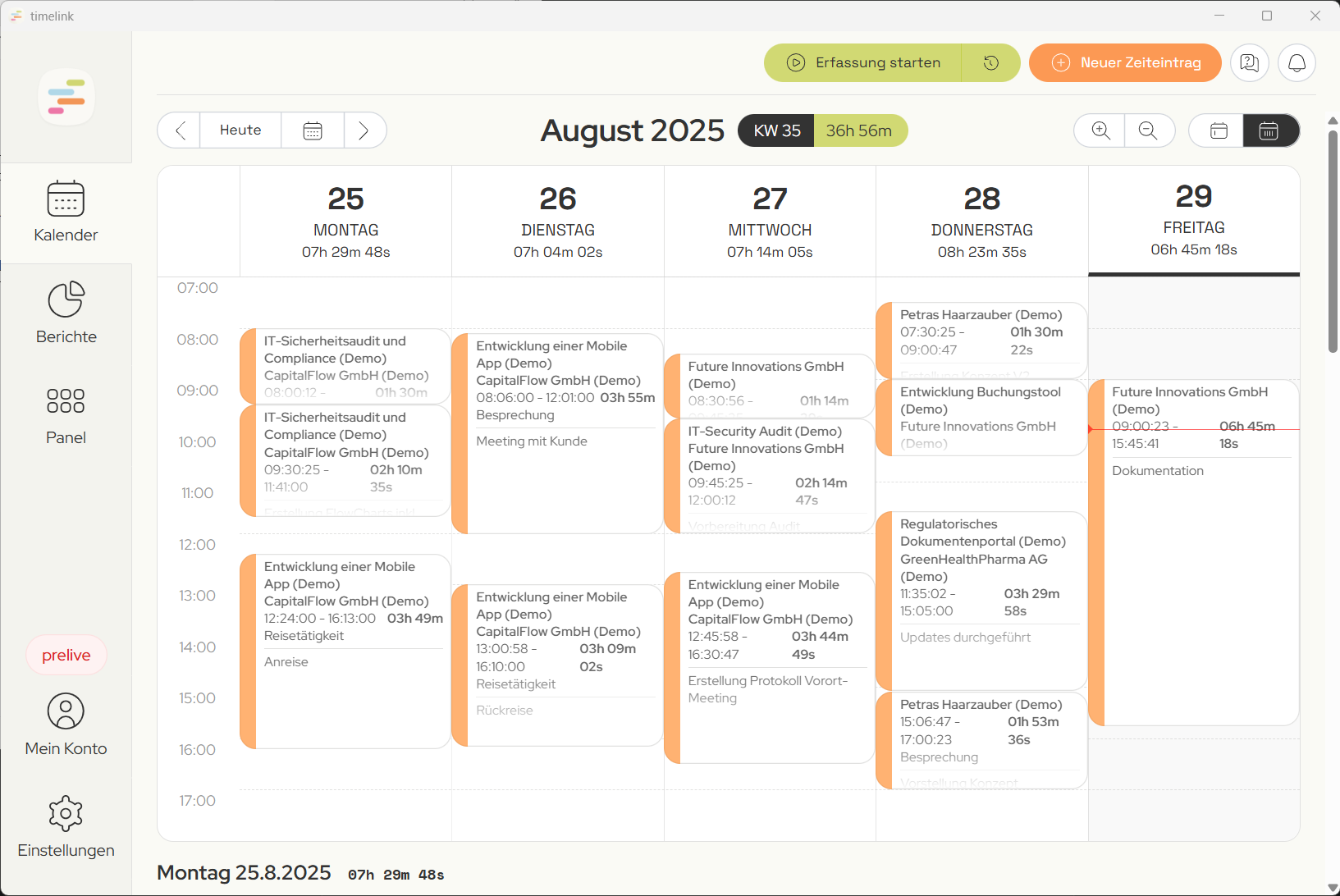Open the help chat icon
Viewport: 1340px width, 896px height.
[1250, 62]
